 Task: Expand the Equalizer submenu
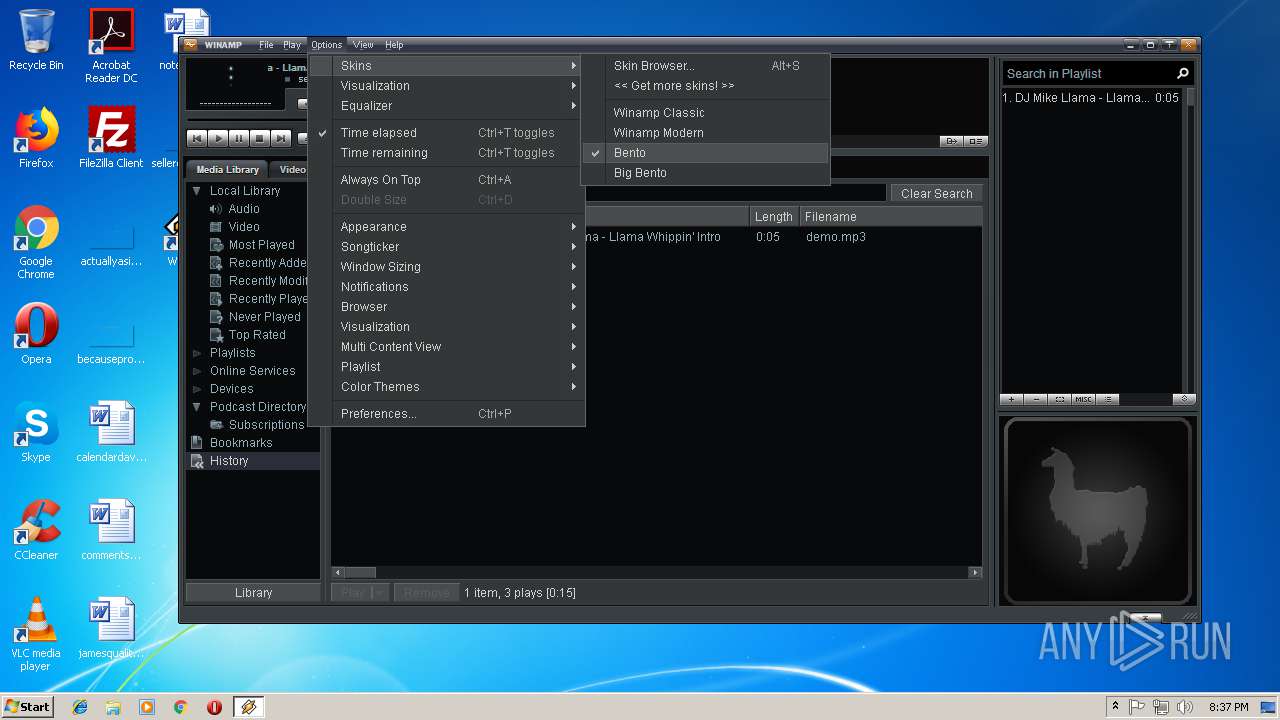(x=446, y=106)
